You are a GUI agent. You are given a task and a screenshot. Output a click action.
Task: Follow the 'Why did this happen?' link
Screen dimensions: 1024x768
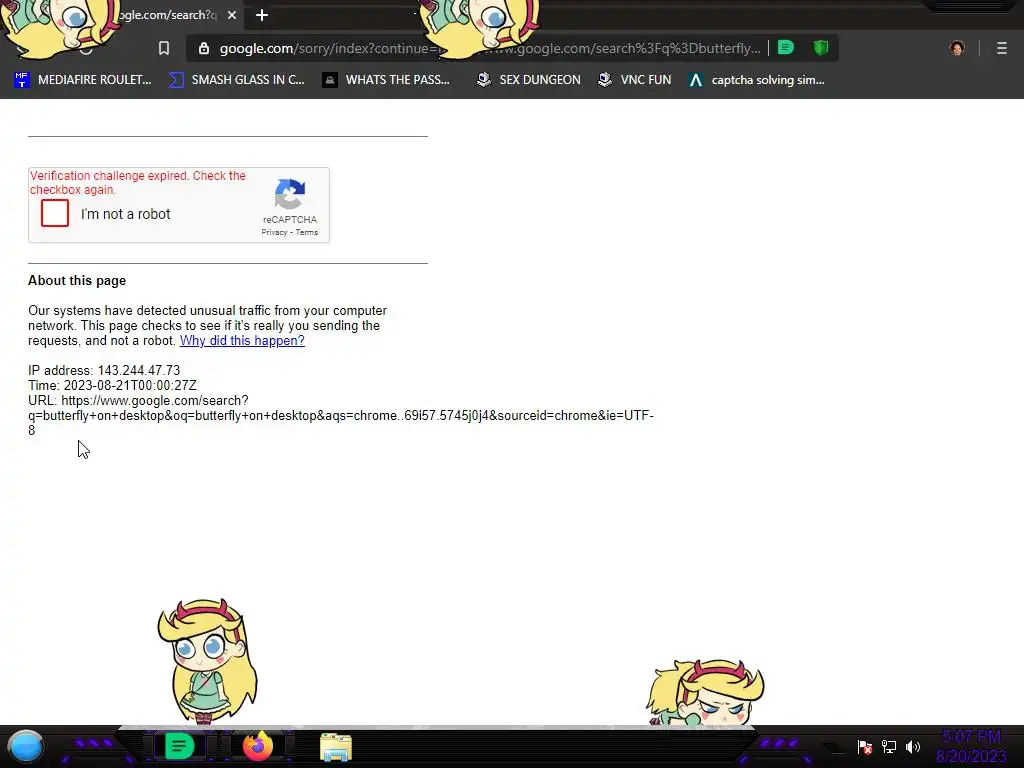pyautogui.click(x=242, y=340)
